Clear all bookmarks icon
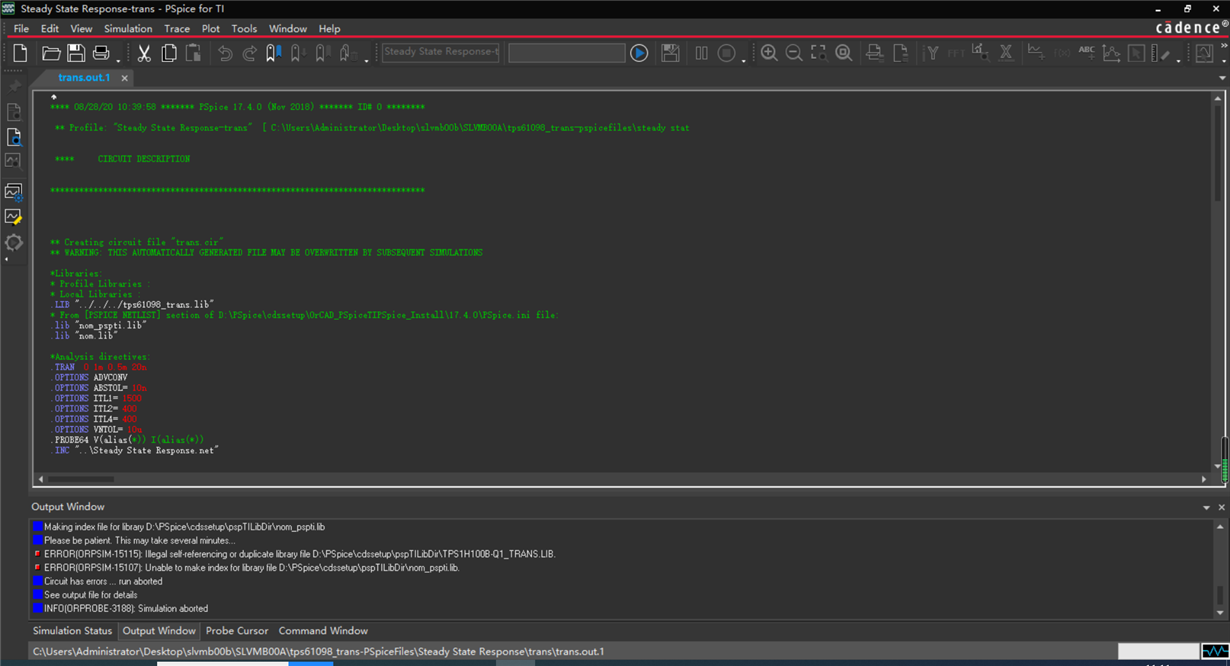Viewport: 1230px width, 666px height. pos(347,53)
